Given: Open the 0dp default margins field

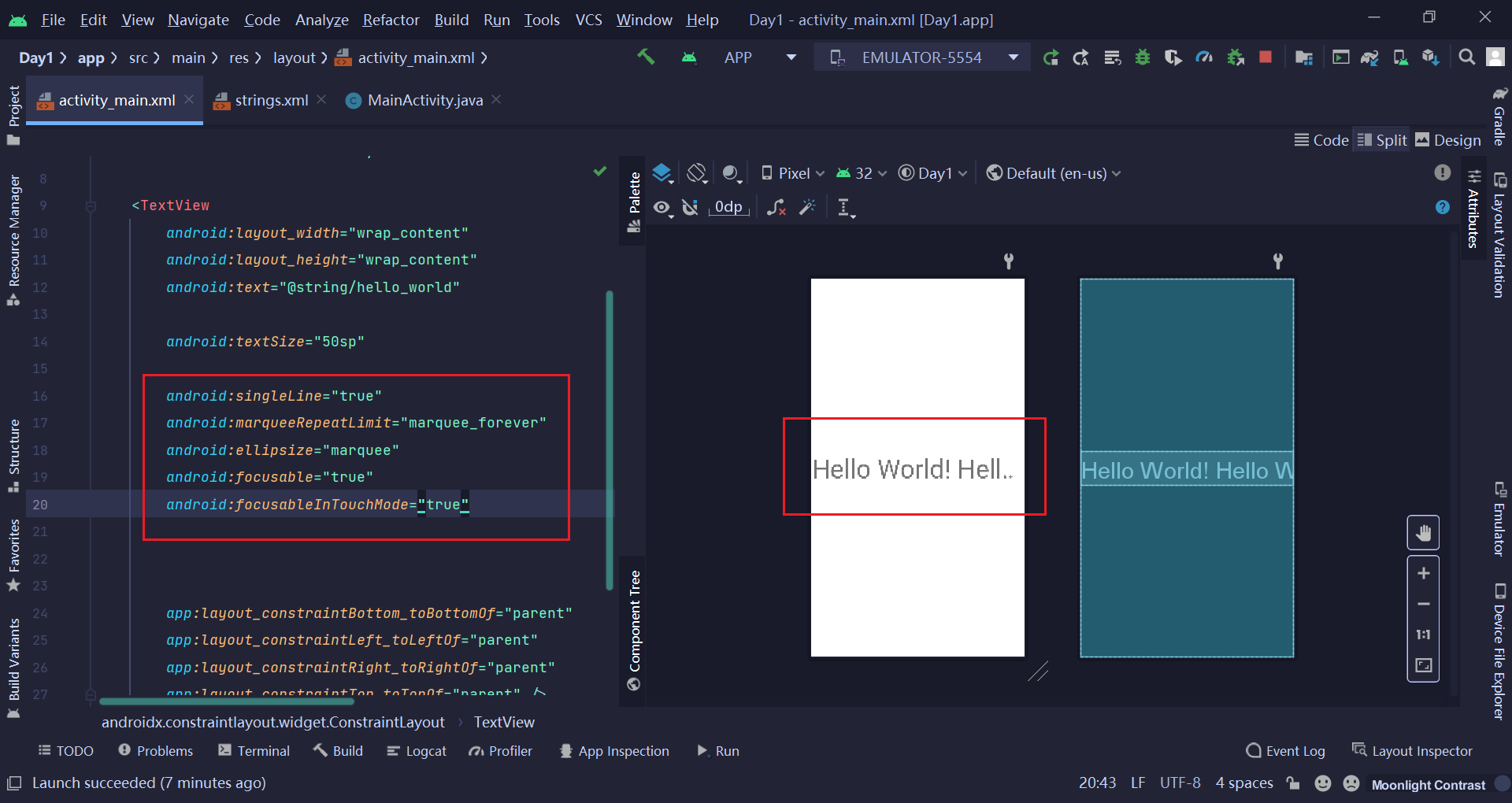Looking at the screenshot, I should pyautogui.click(x=728, y=207).
